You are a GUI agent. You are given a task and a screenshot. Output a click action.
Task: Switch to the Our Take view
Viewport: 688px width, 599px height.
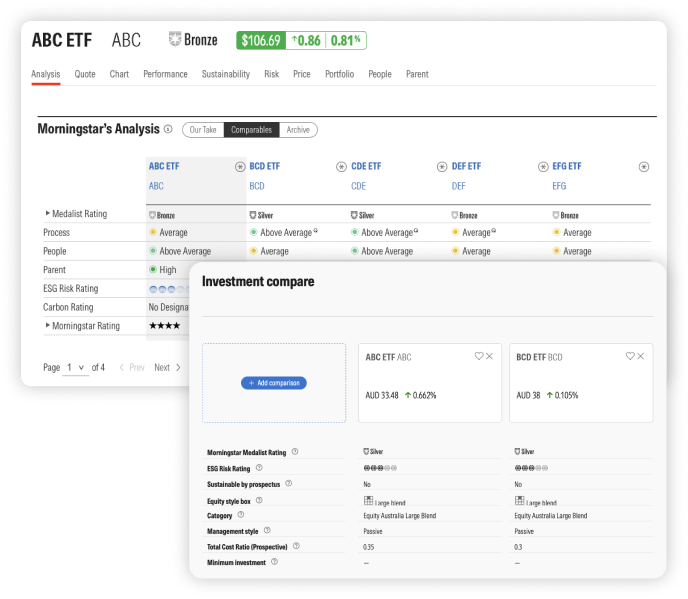click(x=203, y=130)
